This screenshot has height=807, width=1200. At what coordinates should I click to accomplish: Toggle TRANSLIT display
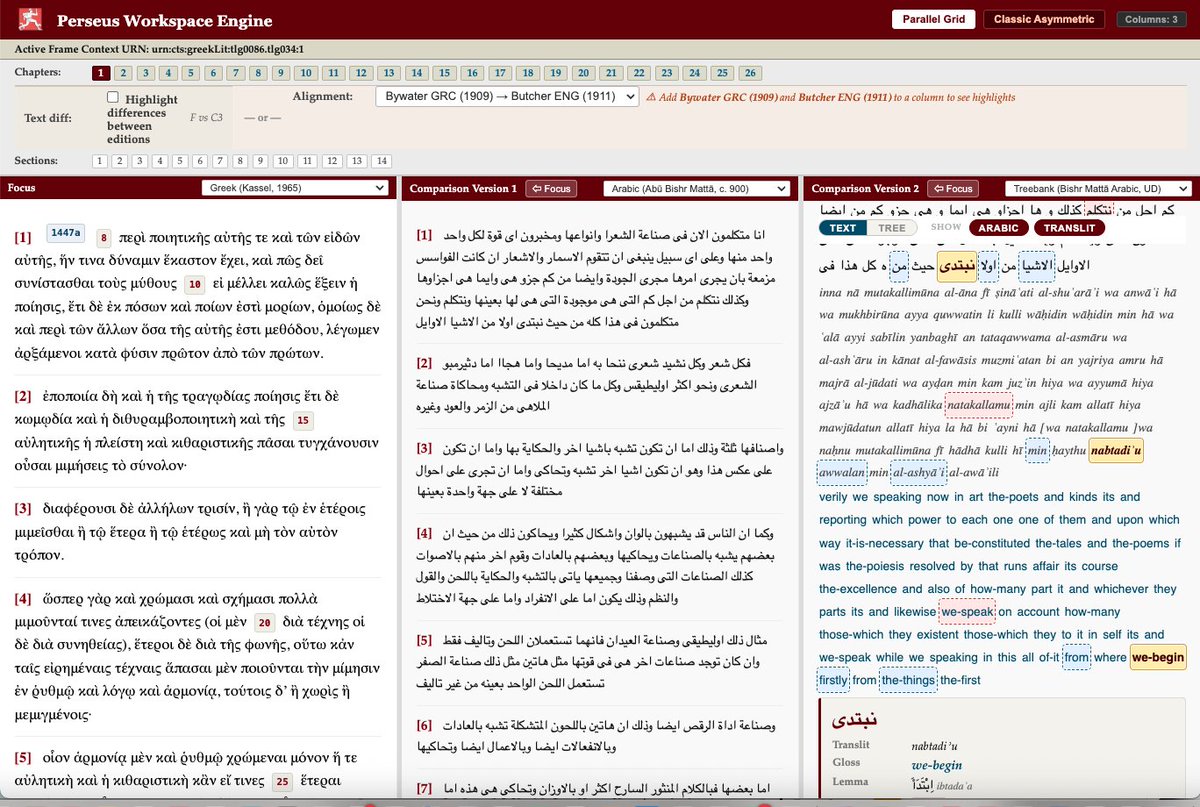pos(1070,228)
